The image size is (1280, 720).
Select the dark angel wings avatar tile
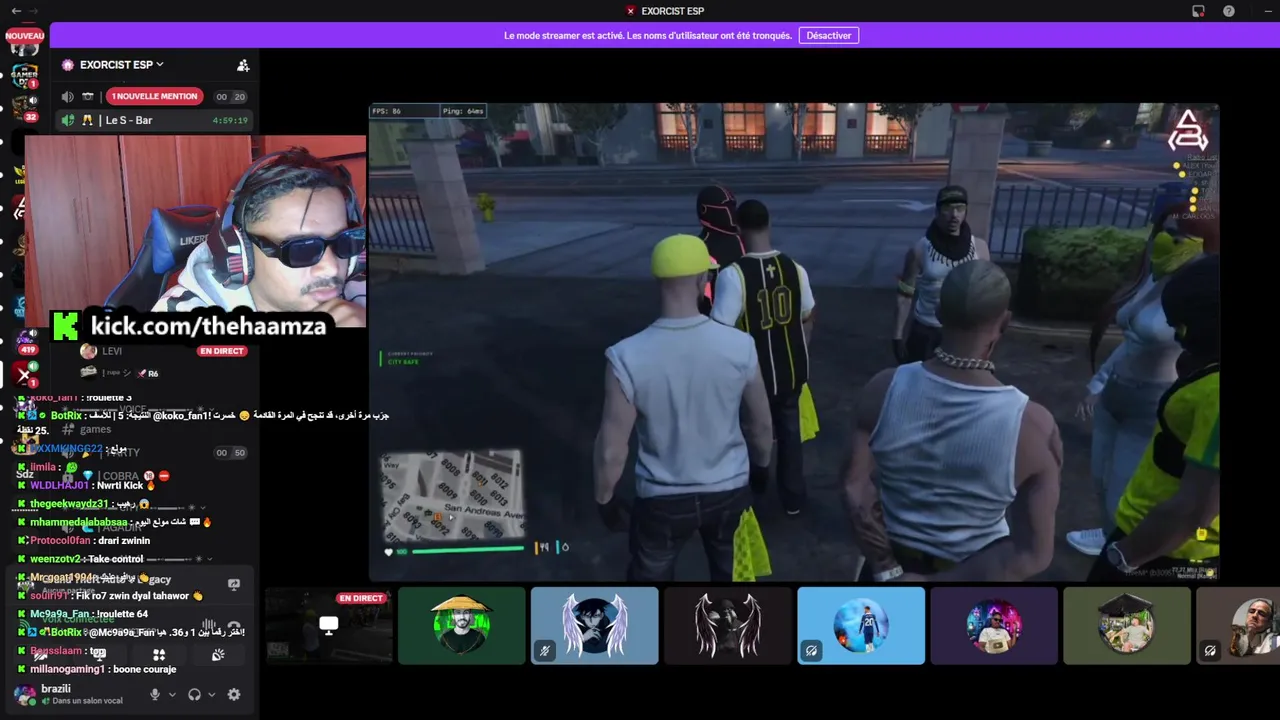(x=728, y=626)
